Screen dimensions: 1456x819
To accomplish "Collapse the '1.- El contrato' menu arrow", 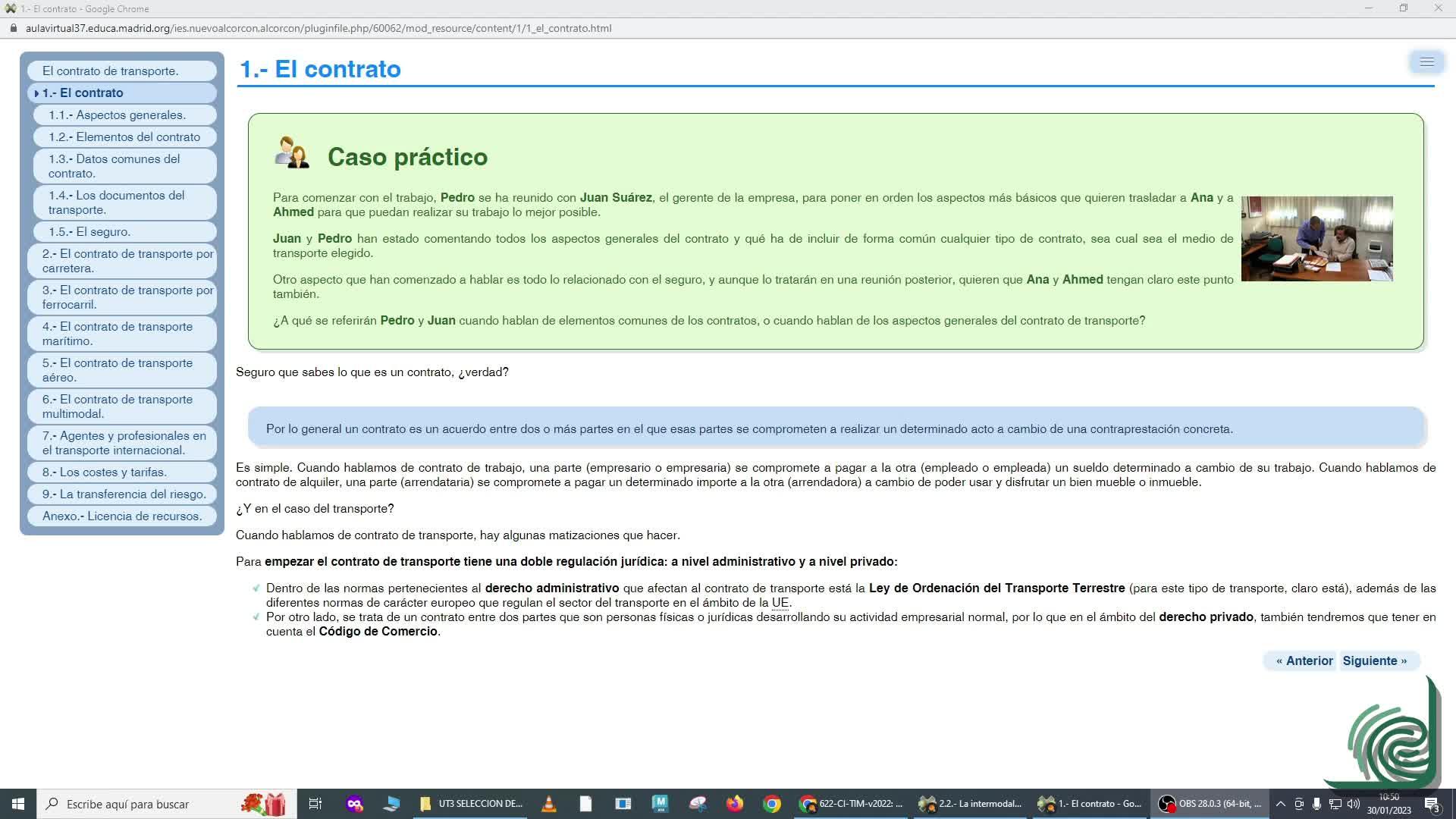I will click(x=36, y=93).
